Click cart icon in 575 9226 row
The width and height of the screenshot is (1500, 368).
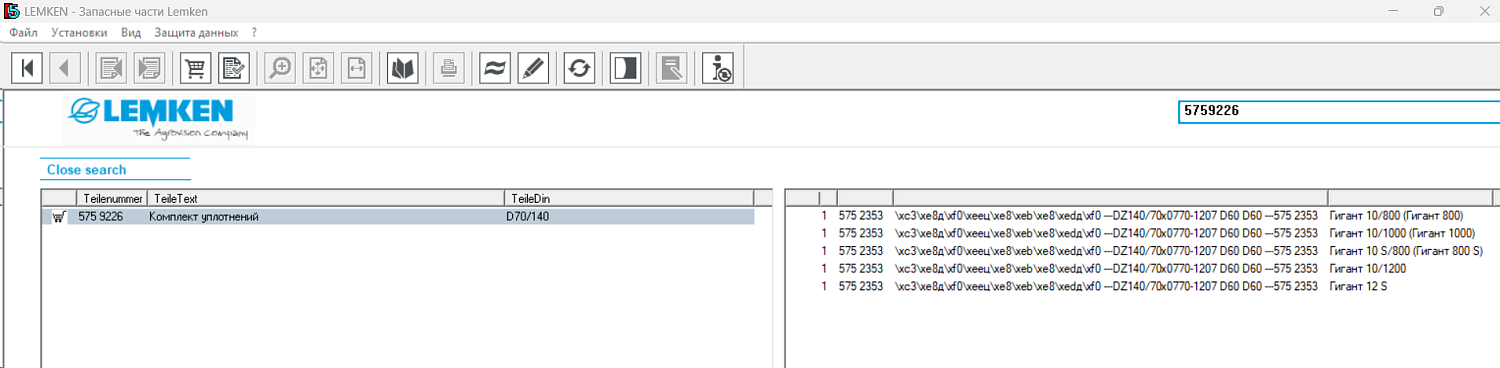[59, 217]
